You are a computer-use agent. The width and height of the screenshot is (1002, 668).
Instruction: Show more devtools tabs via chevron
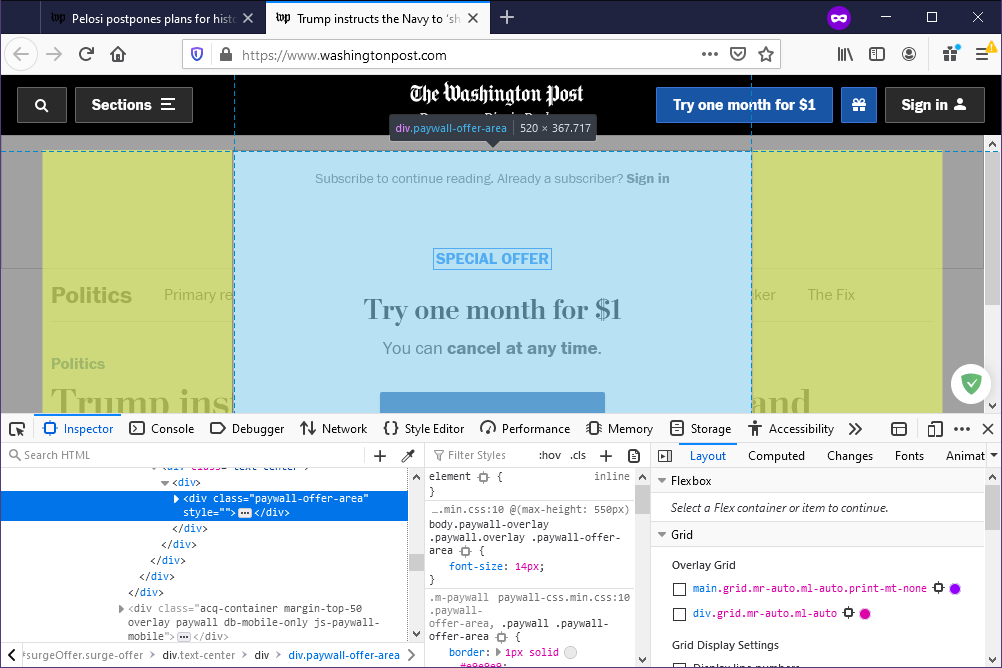[x=855, y=429]
